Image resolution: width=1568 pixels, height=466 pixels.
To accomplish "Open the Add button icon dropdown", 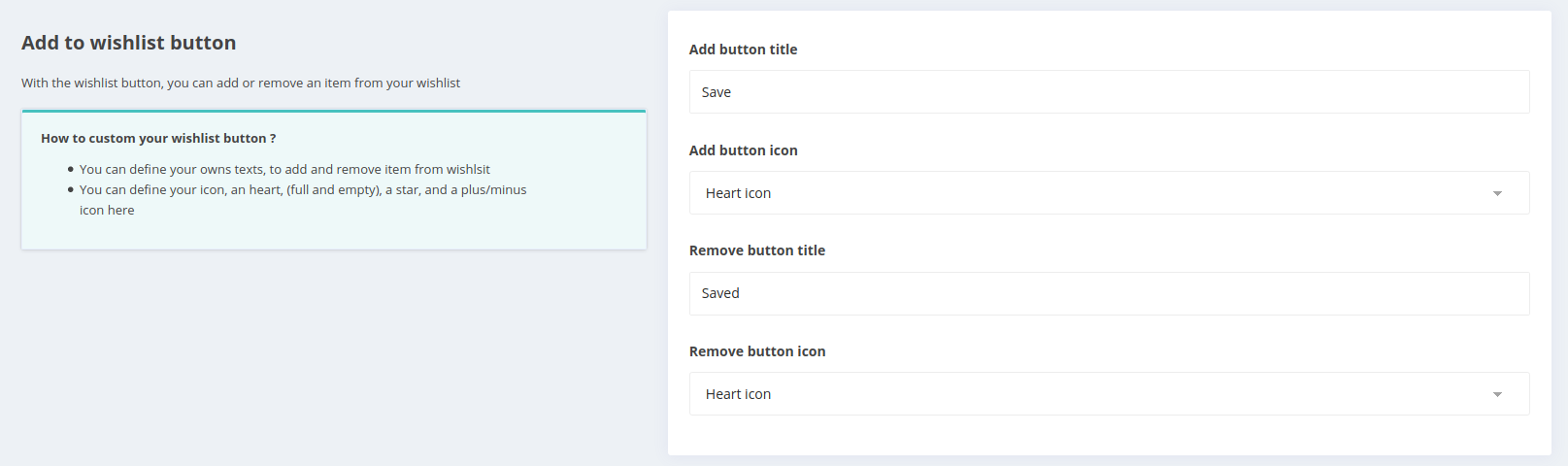I will click(x=1109, y=193).
